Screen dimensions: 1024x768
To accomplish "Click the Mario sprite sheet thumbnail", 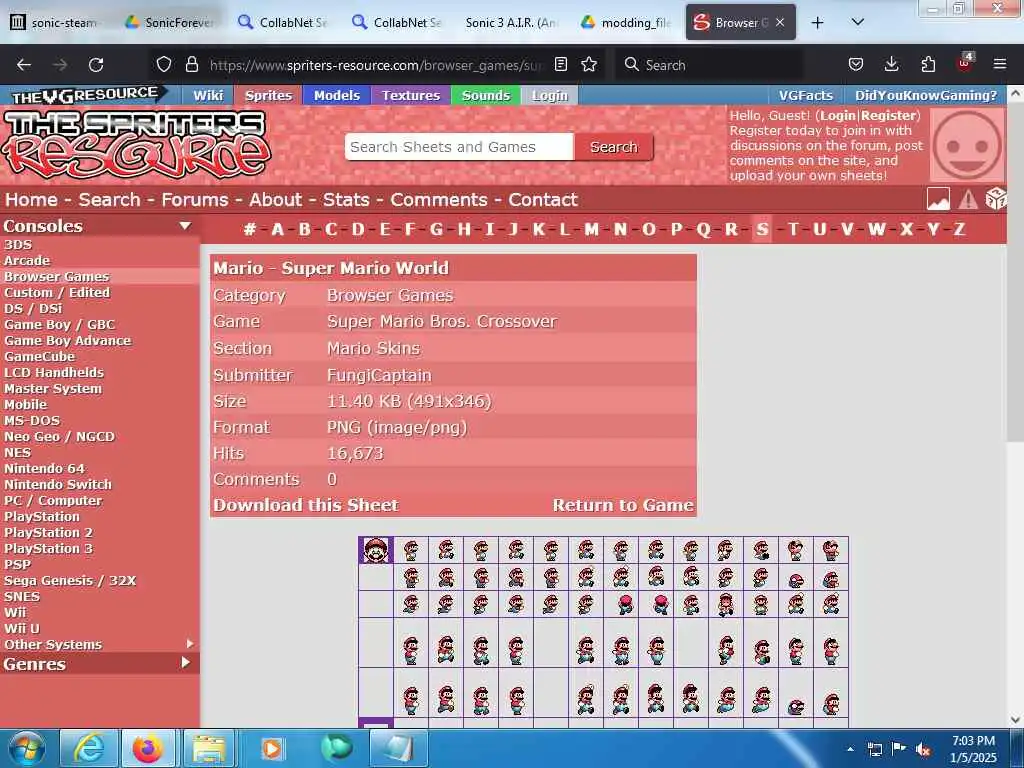I will tap(603, 632).
